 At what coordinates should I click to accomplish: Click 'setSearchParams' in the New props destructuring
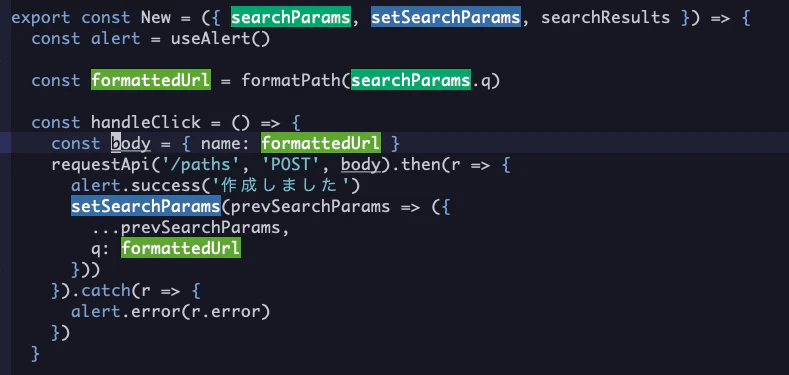click(445, 18)
